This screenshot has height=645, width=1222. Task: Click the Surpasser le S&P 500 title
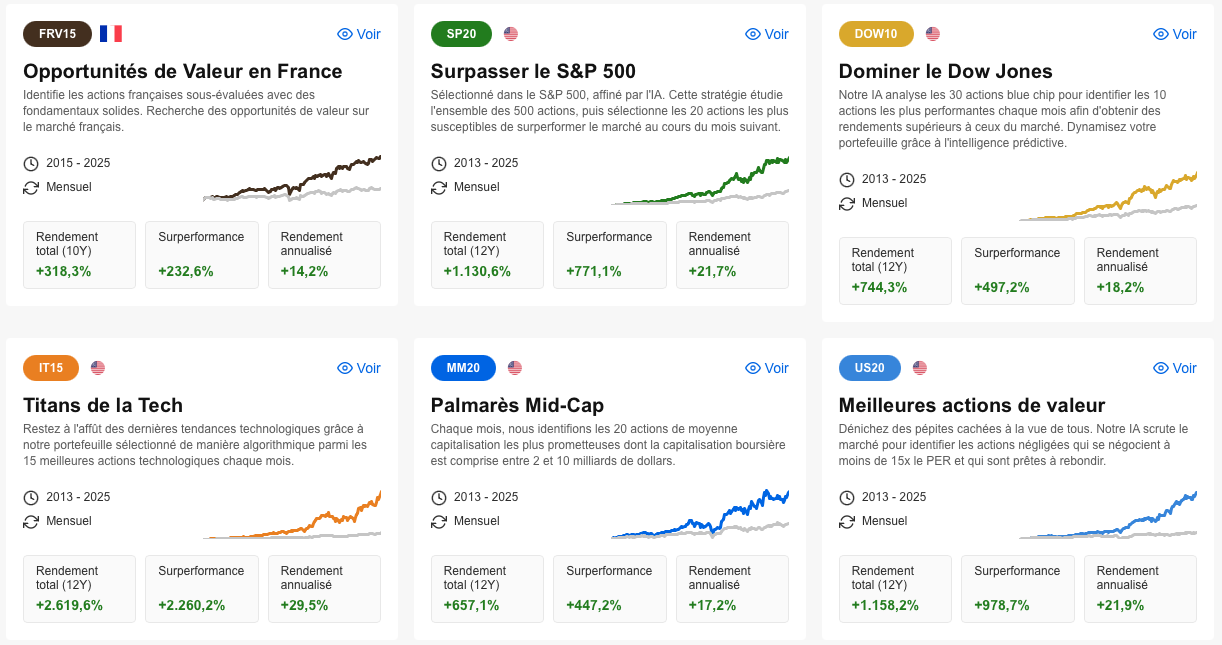533,71
